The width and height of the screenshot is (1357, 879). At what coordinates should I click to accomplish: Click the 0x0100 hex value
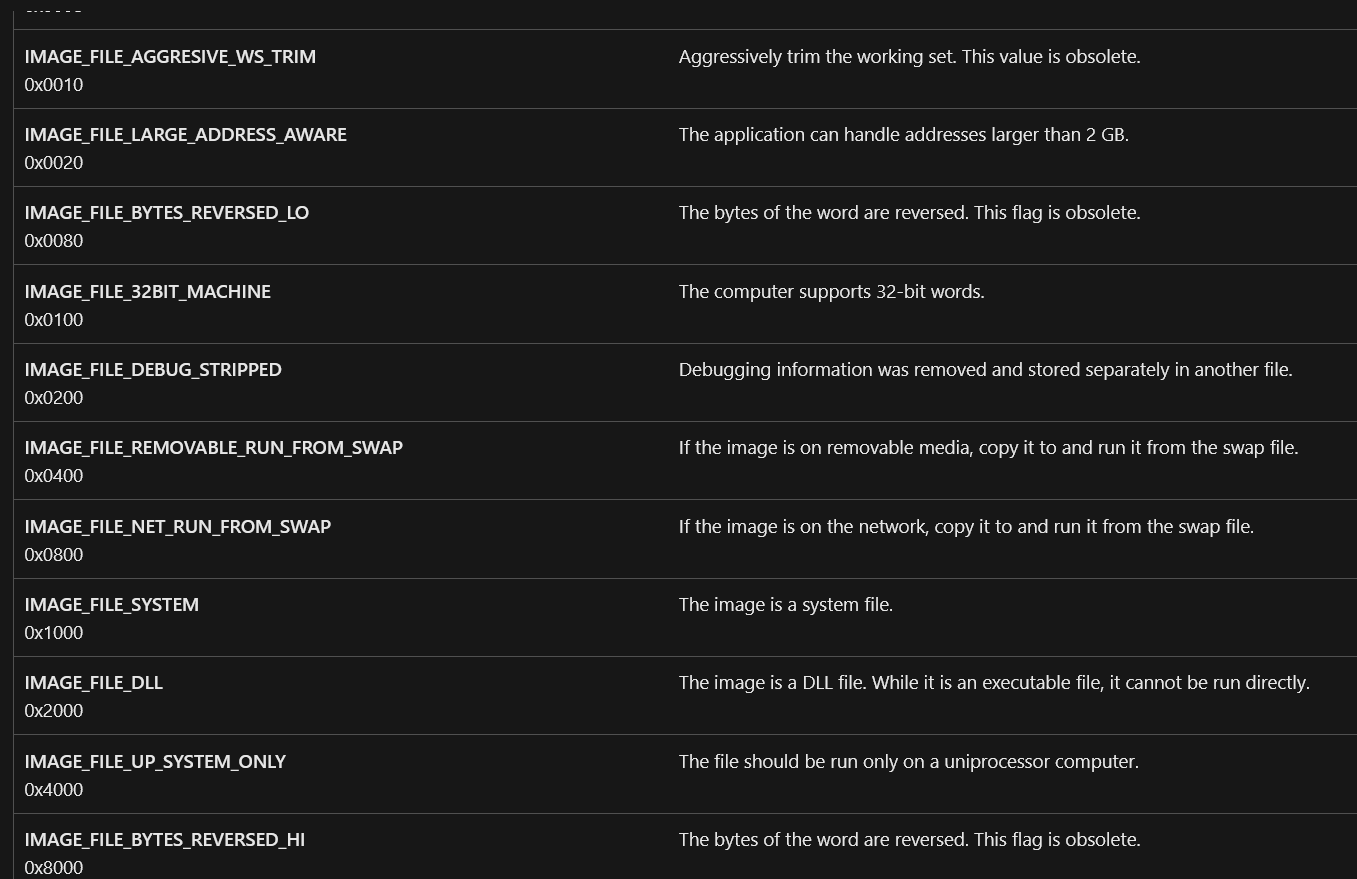[x=54, y=320]
